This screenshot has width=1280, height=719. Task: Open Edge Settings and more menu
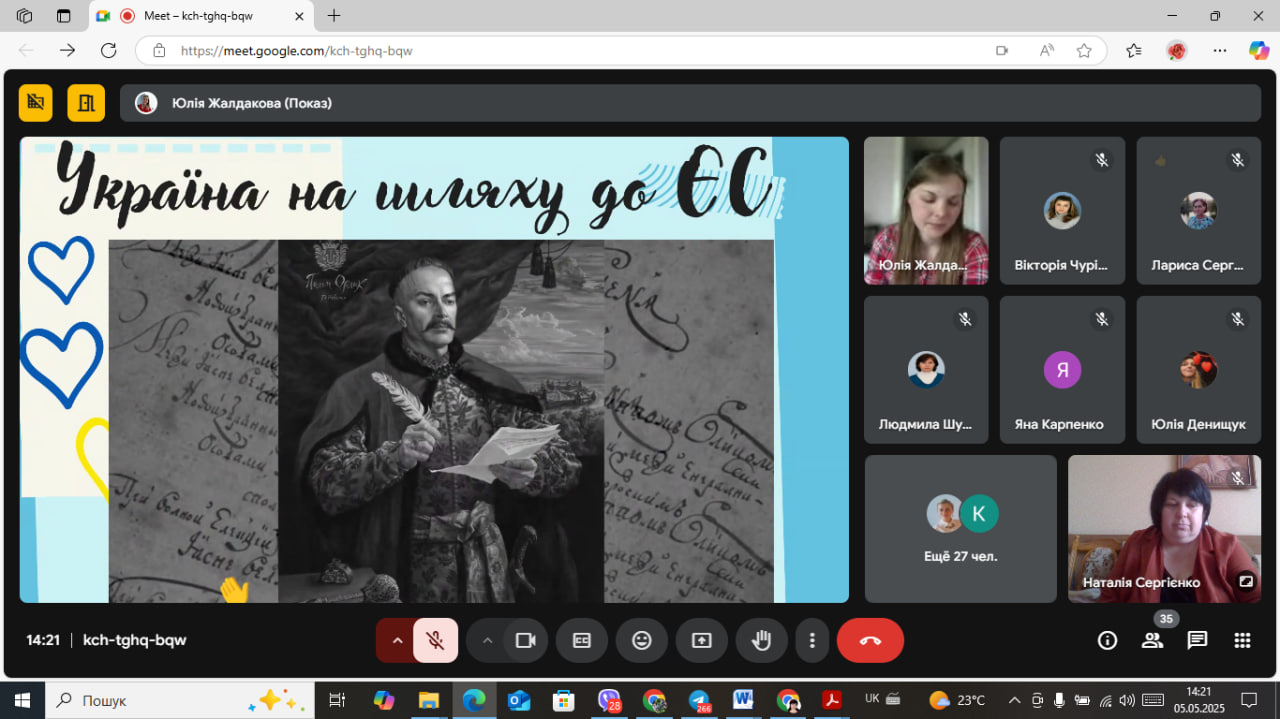(1219, 50)
